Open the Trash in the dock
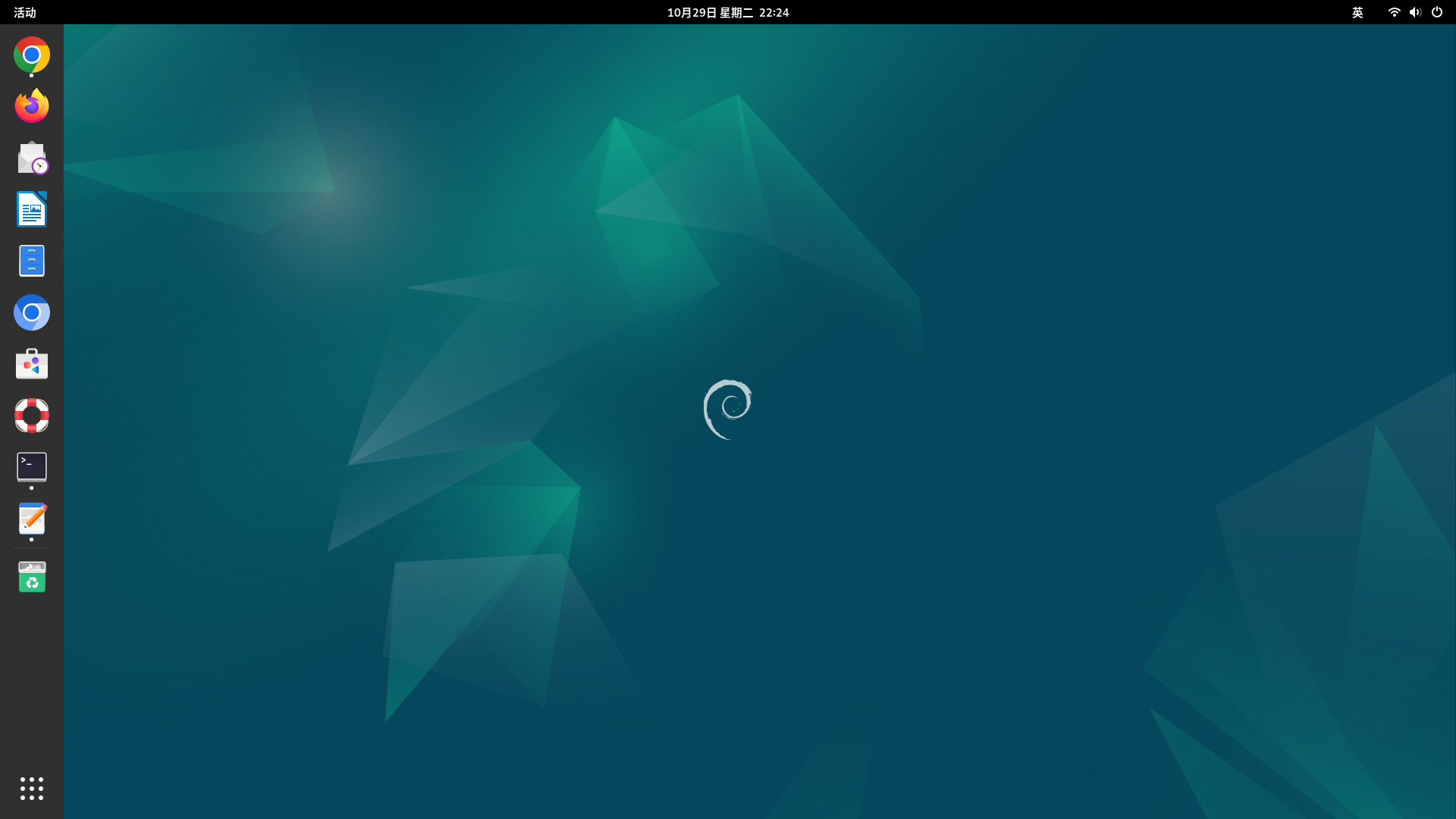Viewport: 1456px width, 819px height. pyautogui.click(x=32, y=577)
